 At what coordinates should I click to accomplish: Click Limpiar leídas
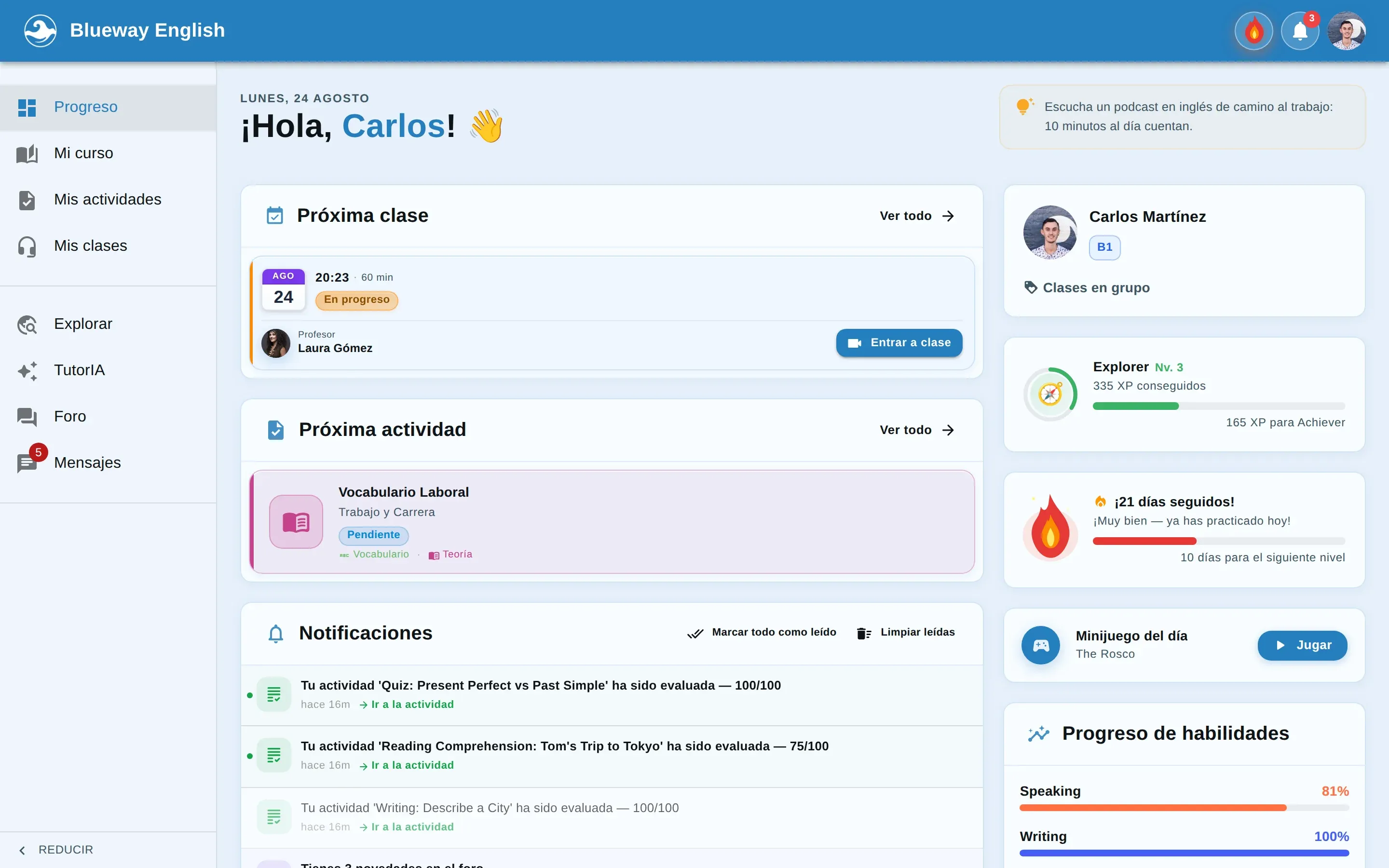point(905,633)
